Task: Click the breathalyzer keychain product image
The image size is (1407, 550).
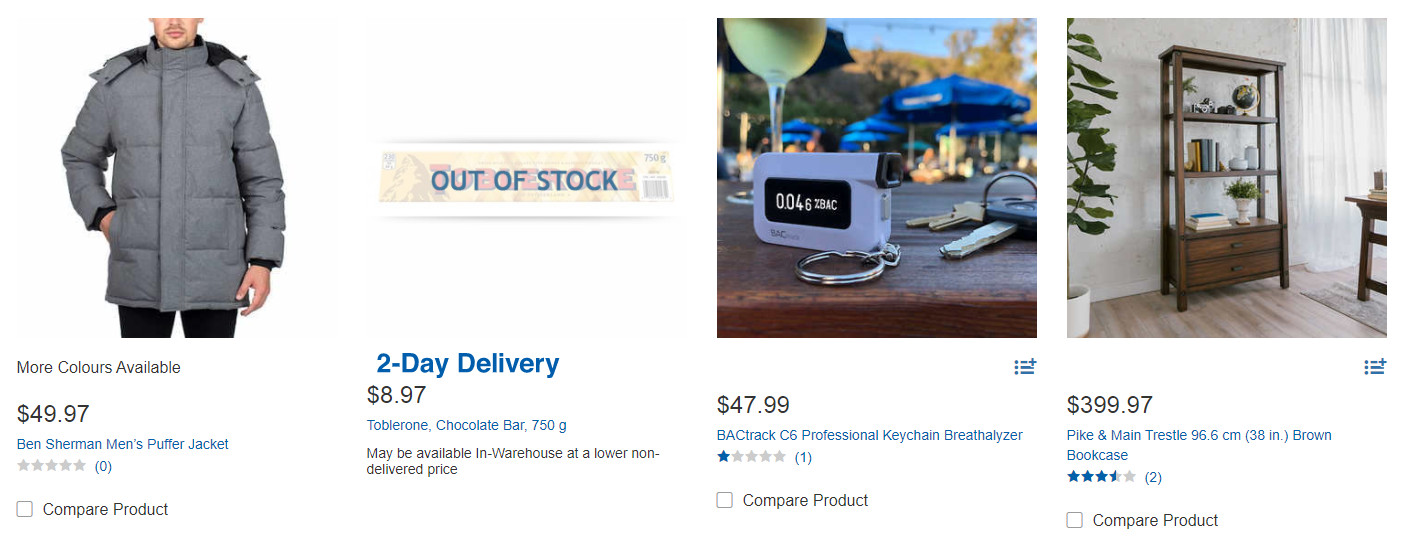Action: click(x=876, y=178)
